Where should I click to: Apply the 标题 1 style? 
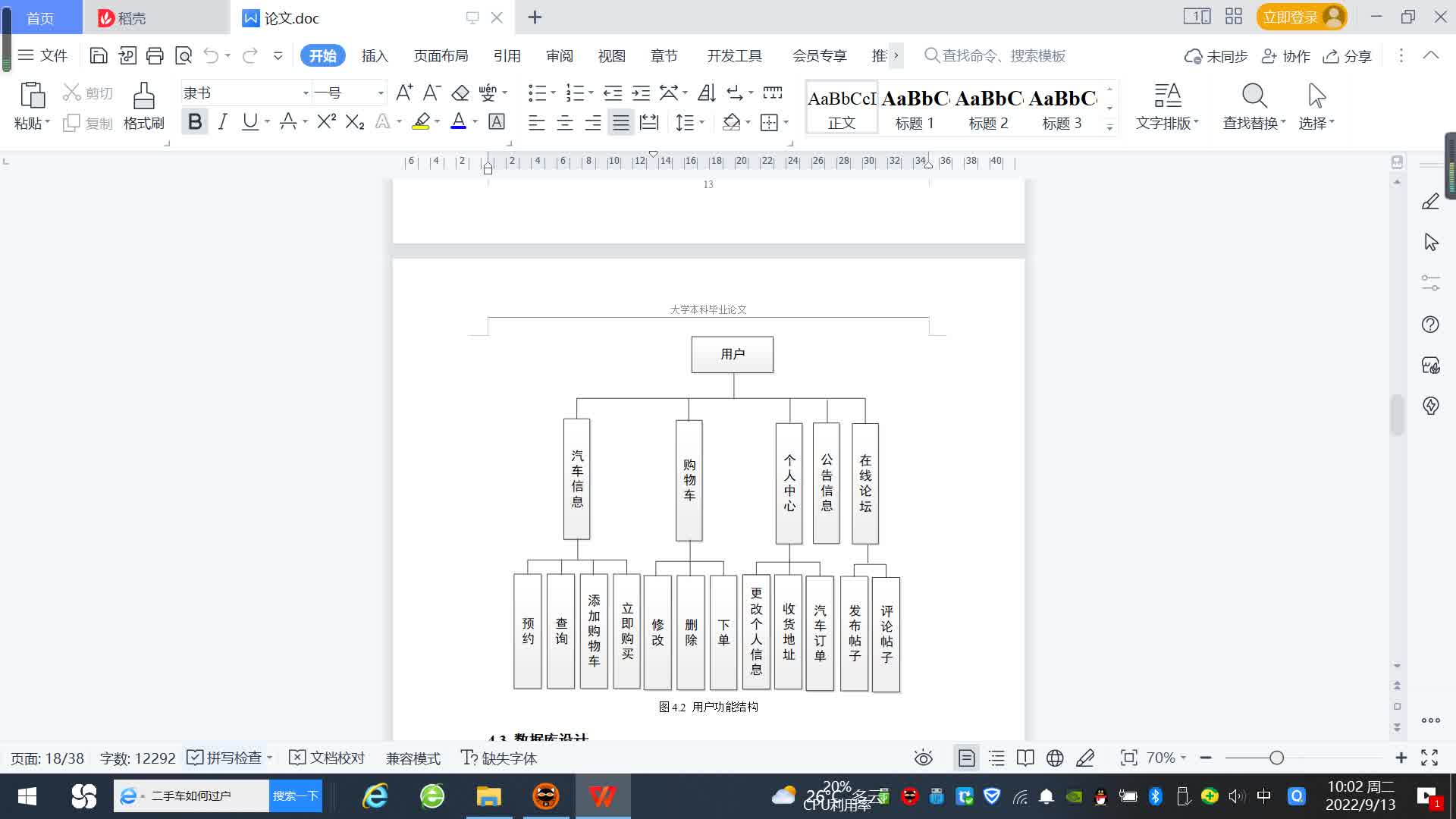click(x=915, y=107)
